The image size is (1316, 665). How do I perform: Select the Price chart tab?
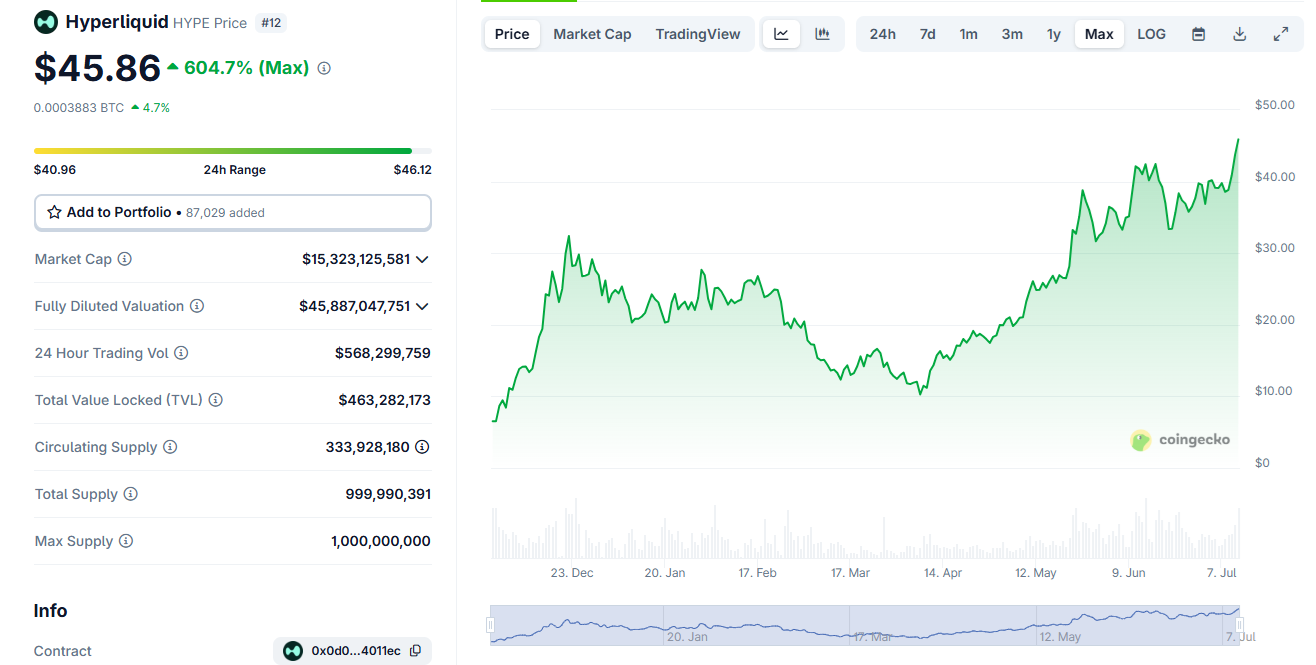click(512, 34)
